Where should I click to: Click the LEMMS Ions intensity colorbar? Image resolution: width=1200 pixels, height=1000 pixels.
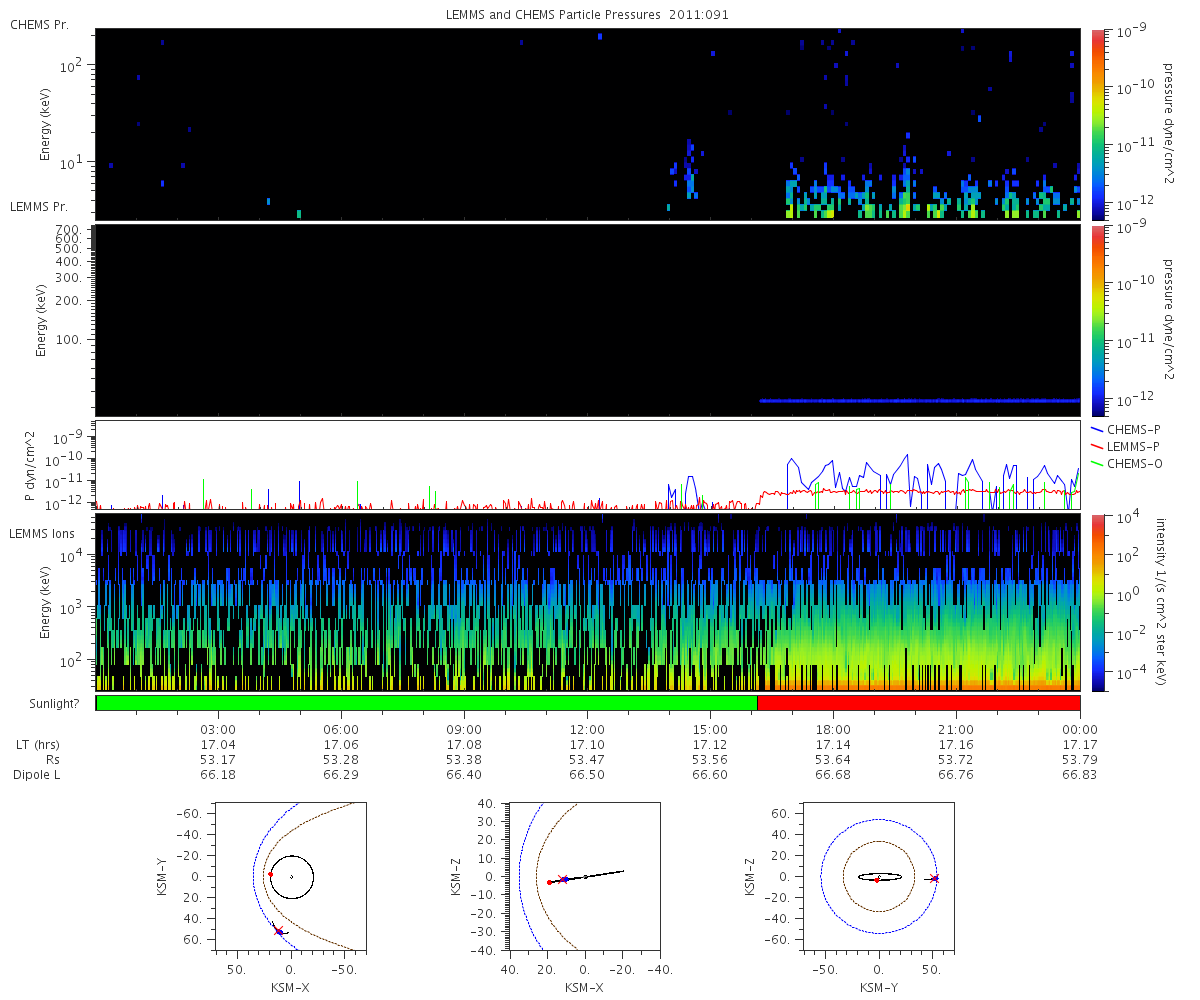click(1097, 602)
